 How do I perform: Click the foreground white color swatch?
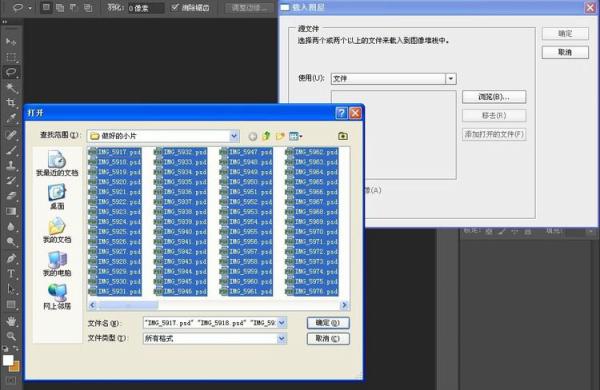tap(8, 360)
